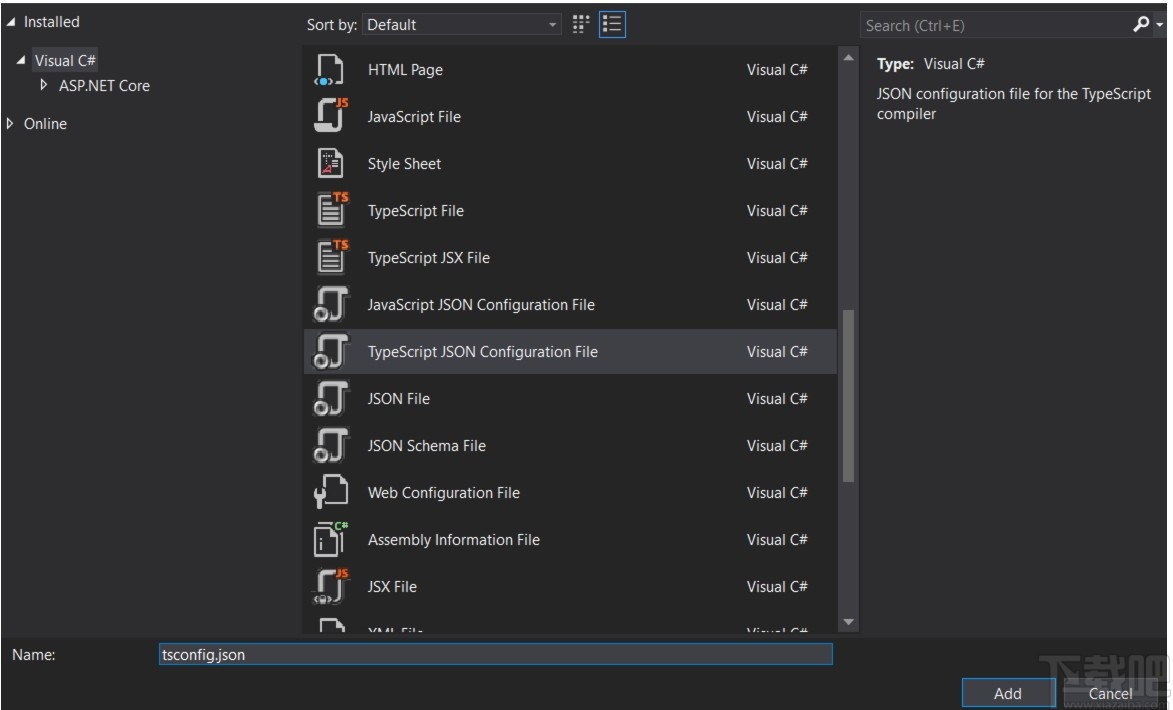The image size is (1173, 710).
Task: Expand the ASP.NET Core tree node
Action: [x=44, y=86]
